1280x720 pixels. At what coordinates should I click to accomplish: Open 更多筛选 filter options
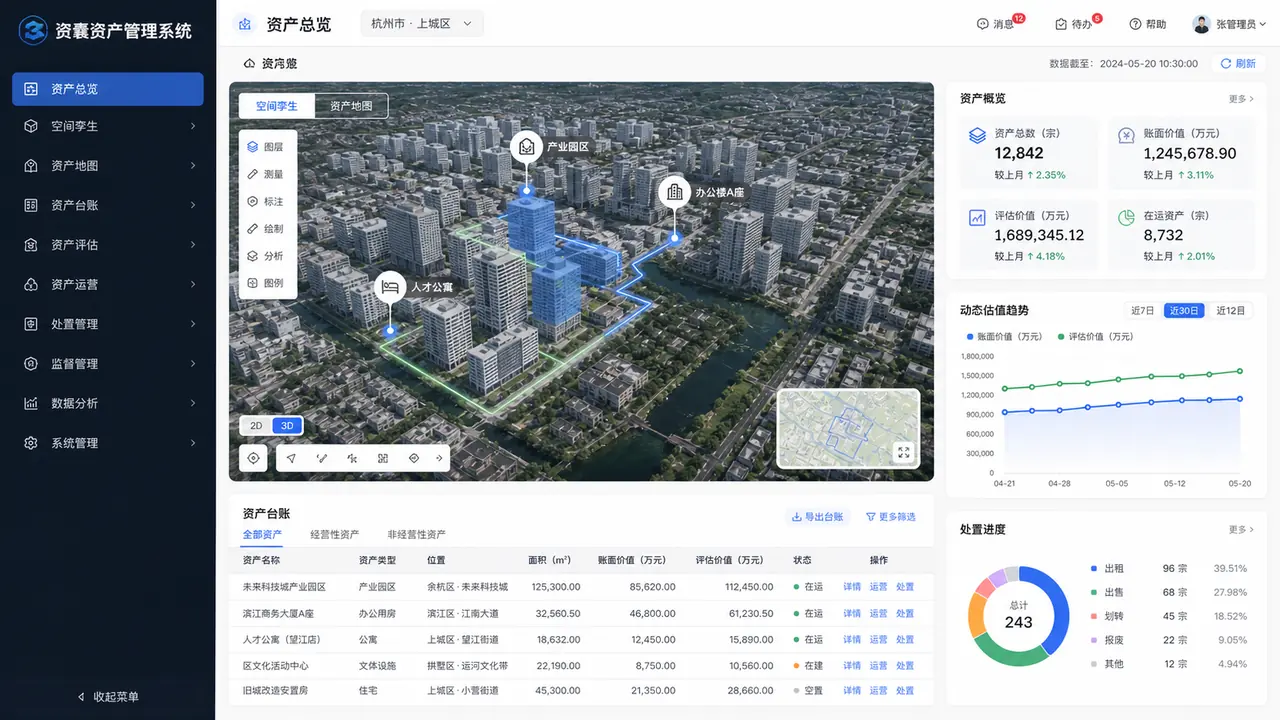tap(890, 517)
